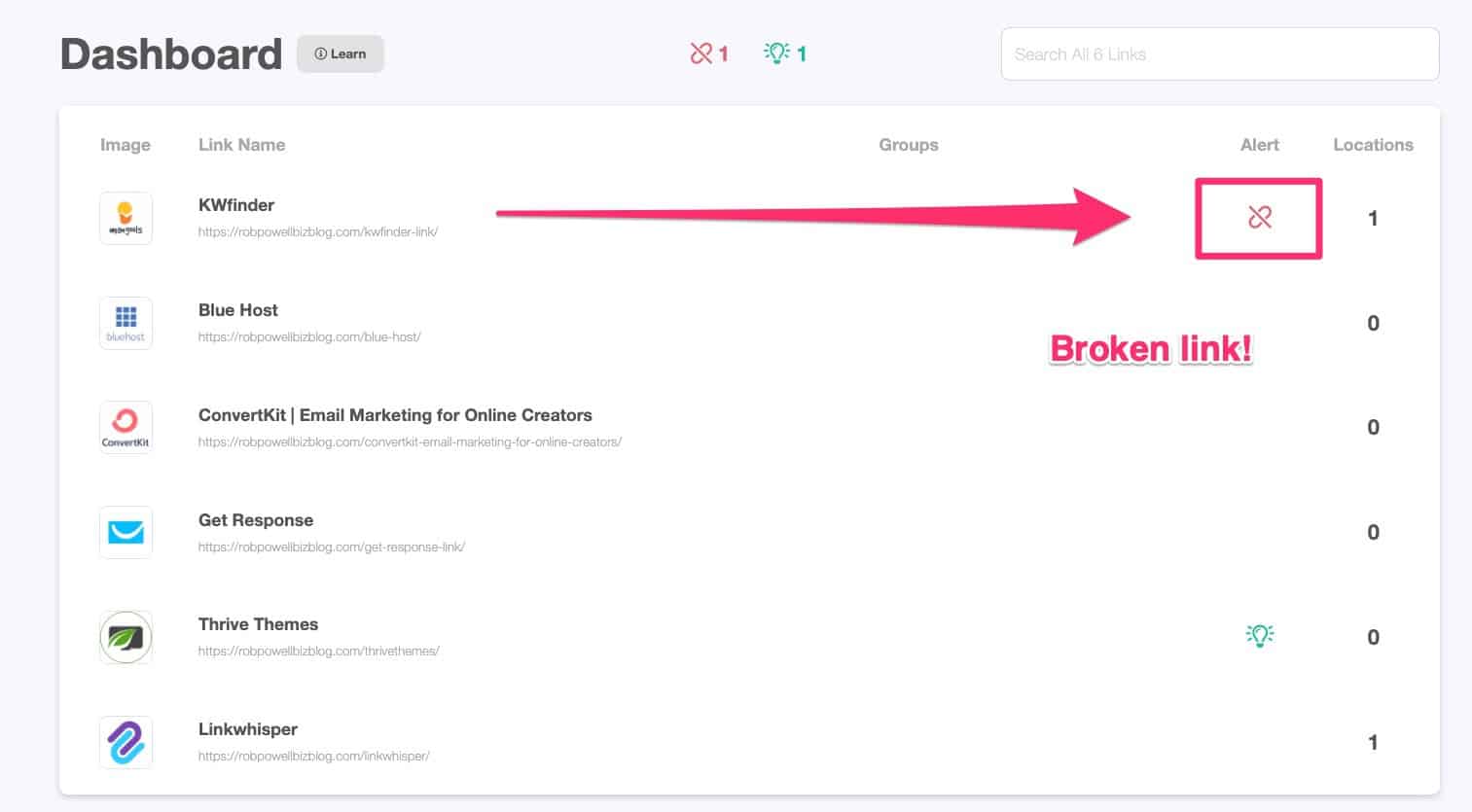
Task: Click the ConvertKit logo thumbnail
Action: point(126,428)
